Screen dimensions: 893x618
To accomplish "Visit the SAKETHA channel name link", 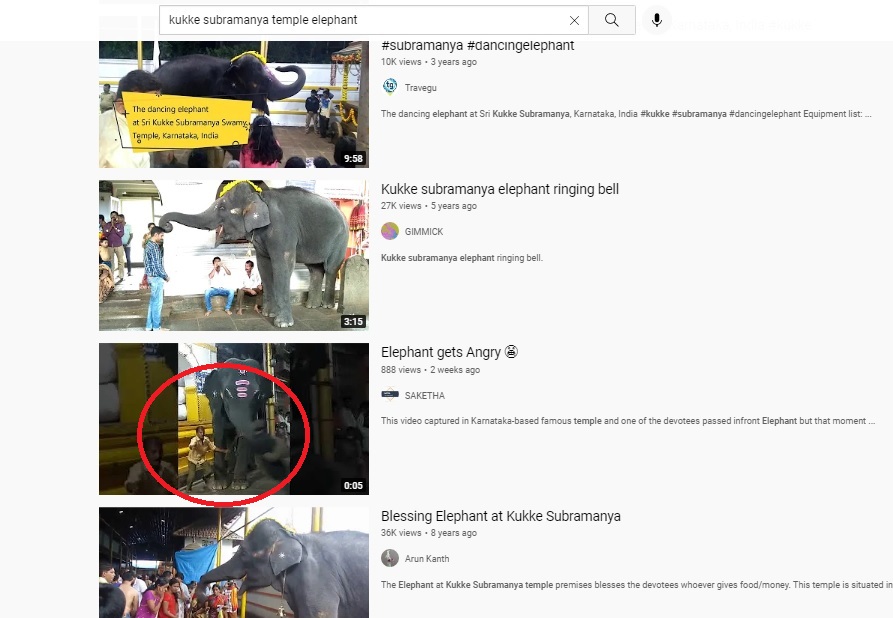I will click(425, 395).
